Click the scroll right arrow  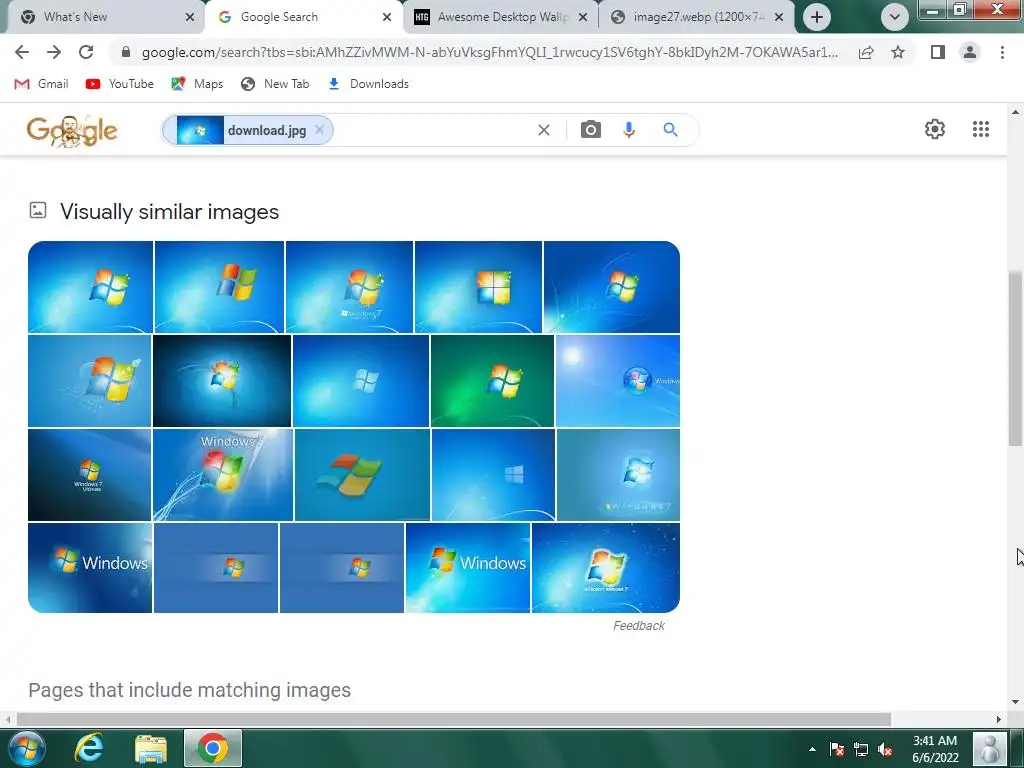click(x=999, y=719)
